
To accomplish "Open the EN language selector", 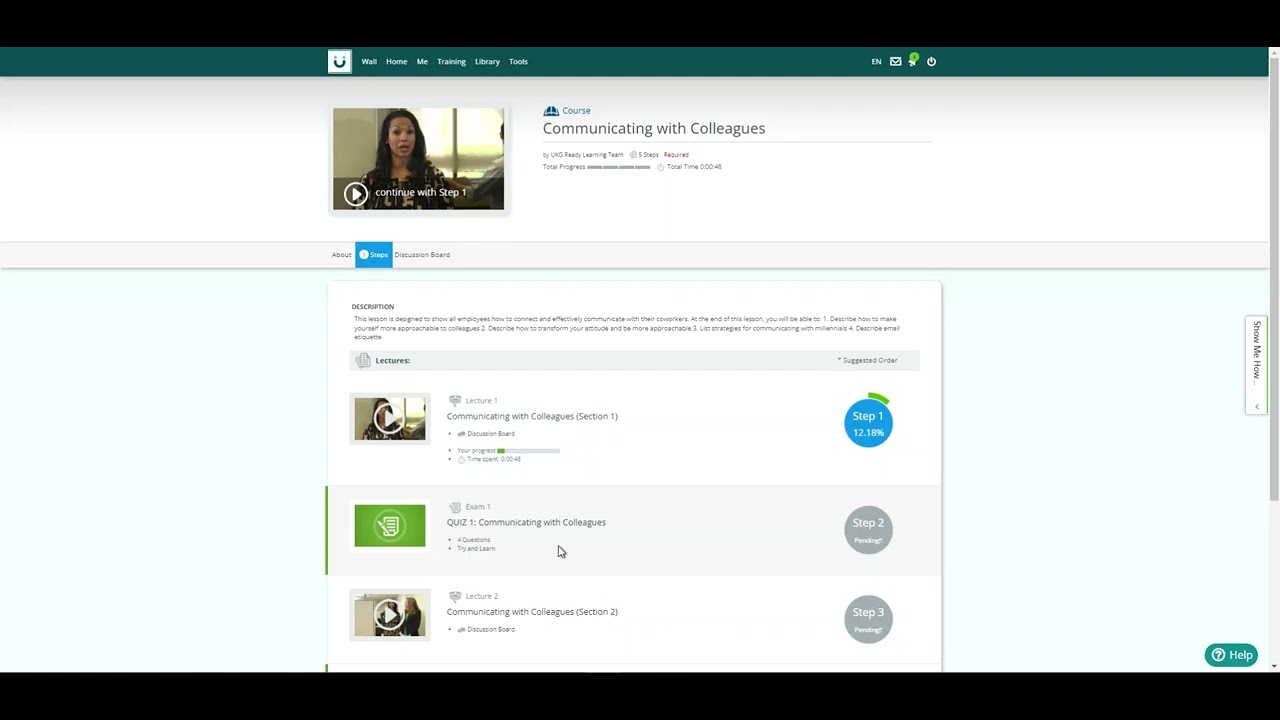I will coord(876,61).
